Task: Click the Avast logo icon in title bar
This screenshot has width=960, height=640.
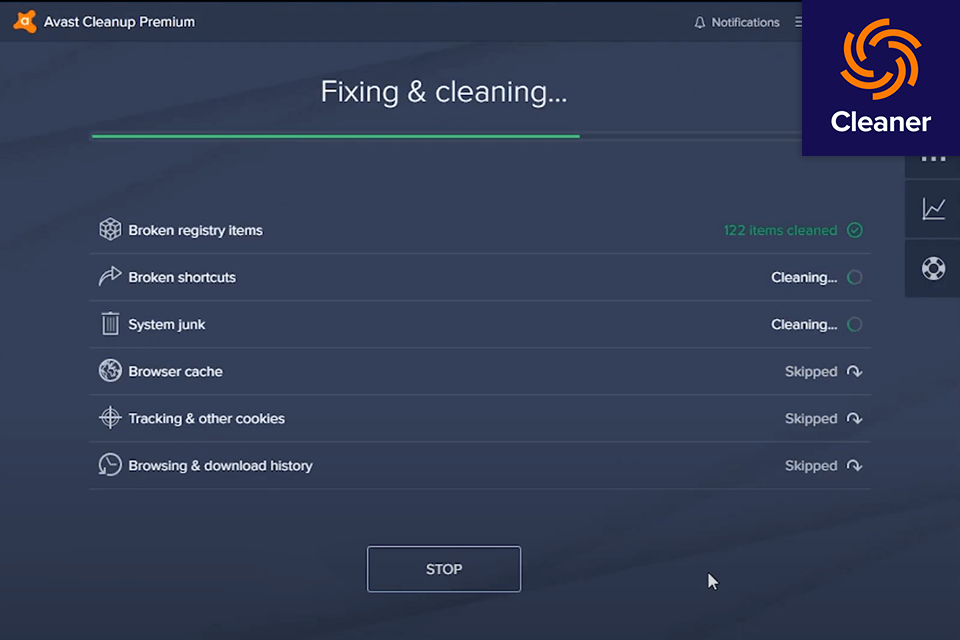Action: click(24, 21)
